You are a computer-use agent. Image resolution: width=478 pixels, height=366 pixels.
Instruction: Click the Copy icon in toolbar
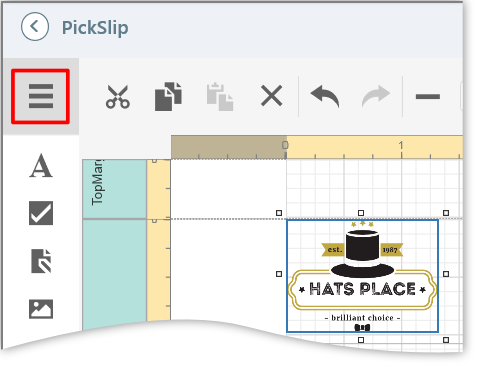[168, 96]
